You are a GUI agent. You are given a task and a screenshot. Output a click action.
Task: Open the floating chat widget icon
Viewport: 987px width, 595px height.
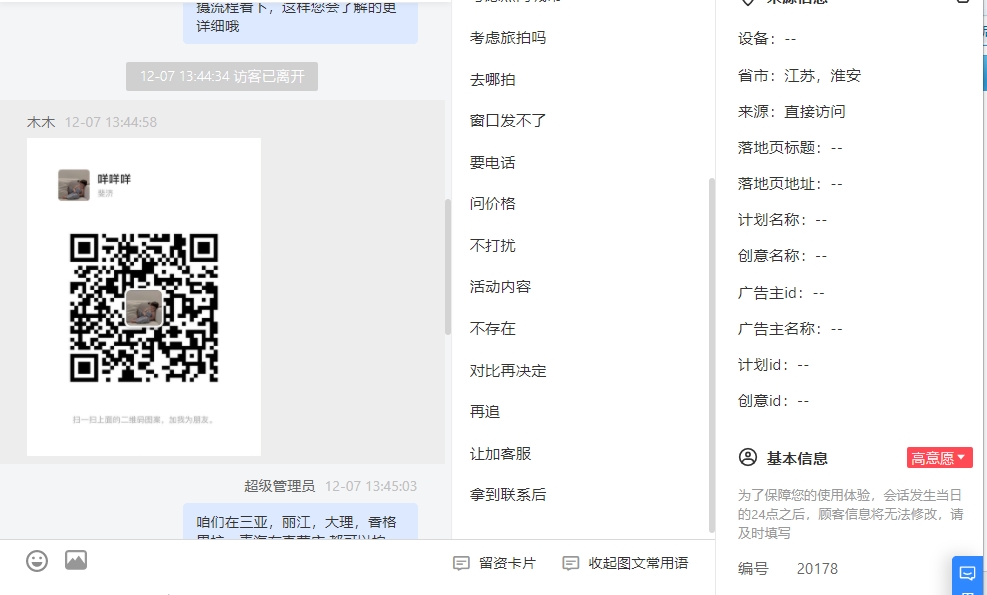(967, 574)
